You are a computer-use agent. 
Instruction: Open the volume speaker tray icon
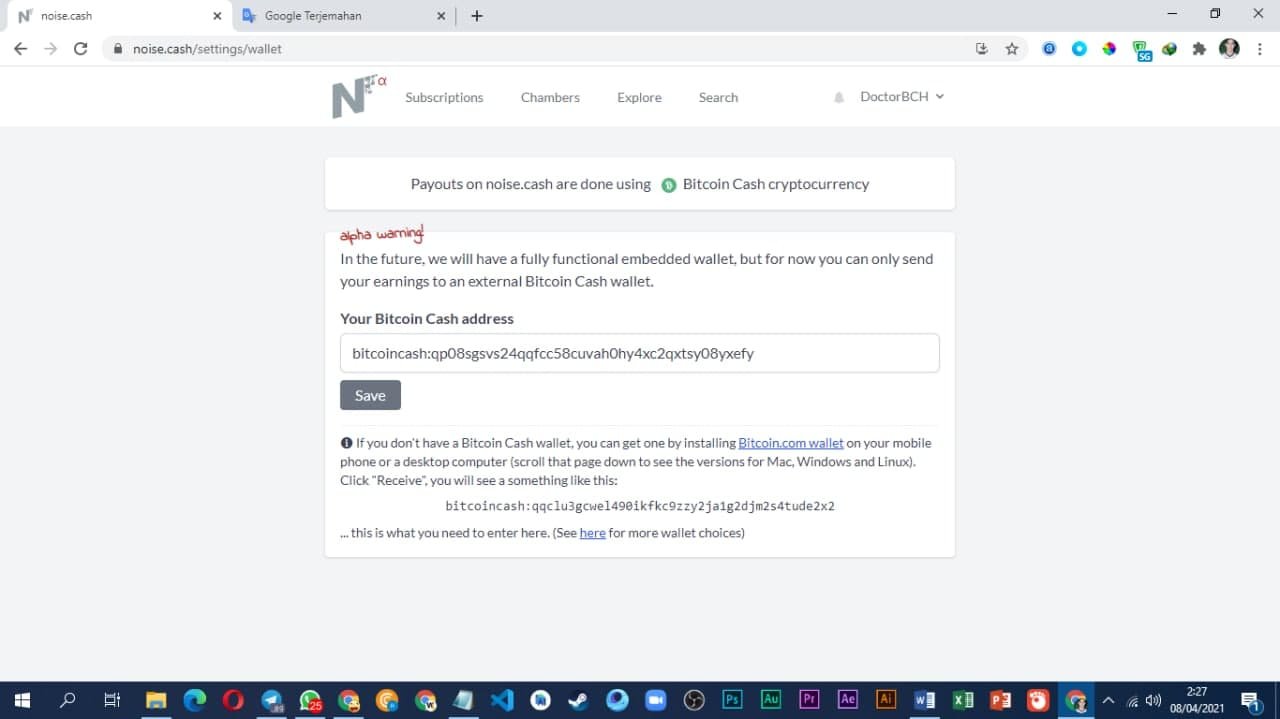(1153, 700)
